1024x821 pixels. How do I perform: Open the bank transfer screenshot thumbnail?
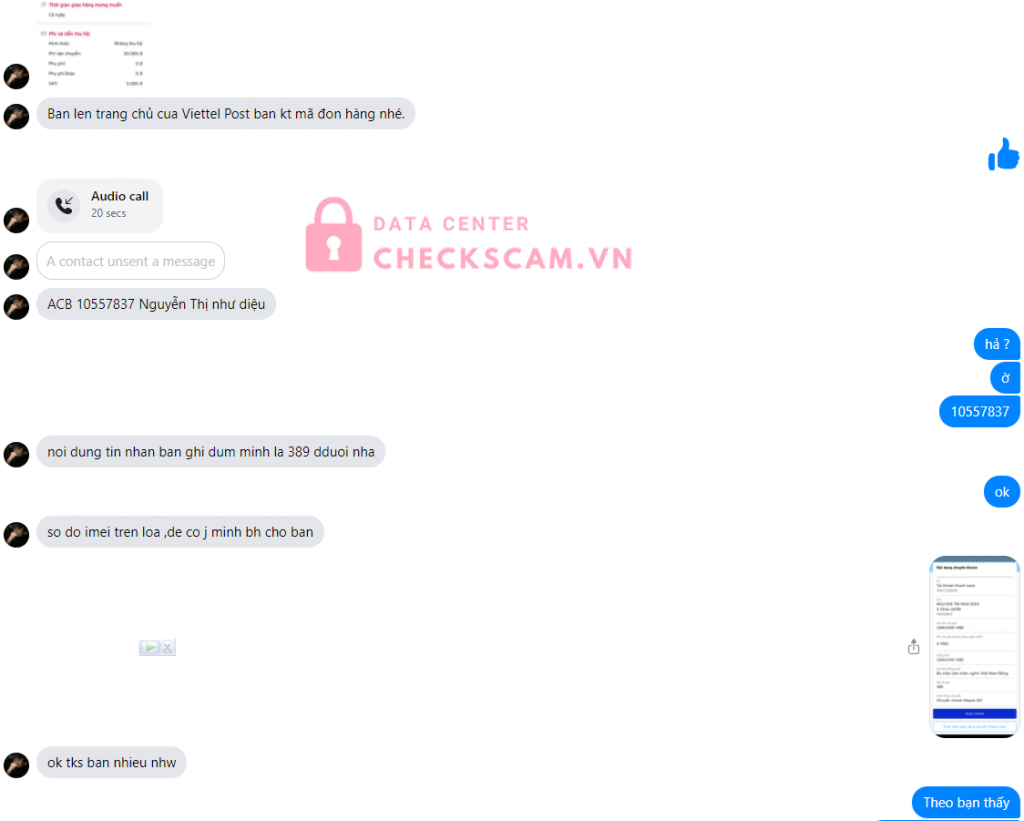coord(974,646)
